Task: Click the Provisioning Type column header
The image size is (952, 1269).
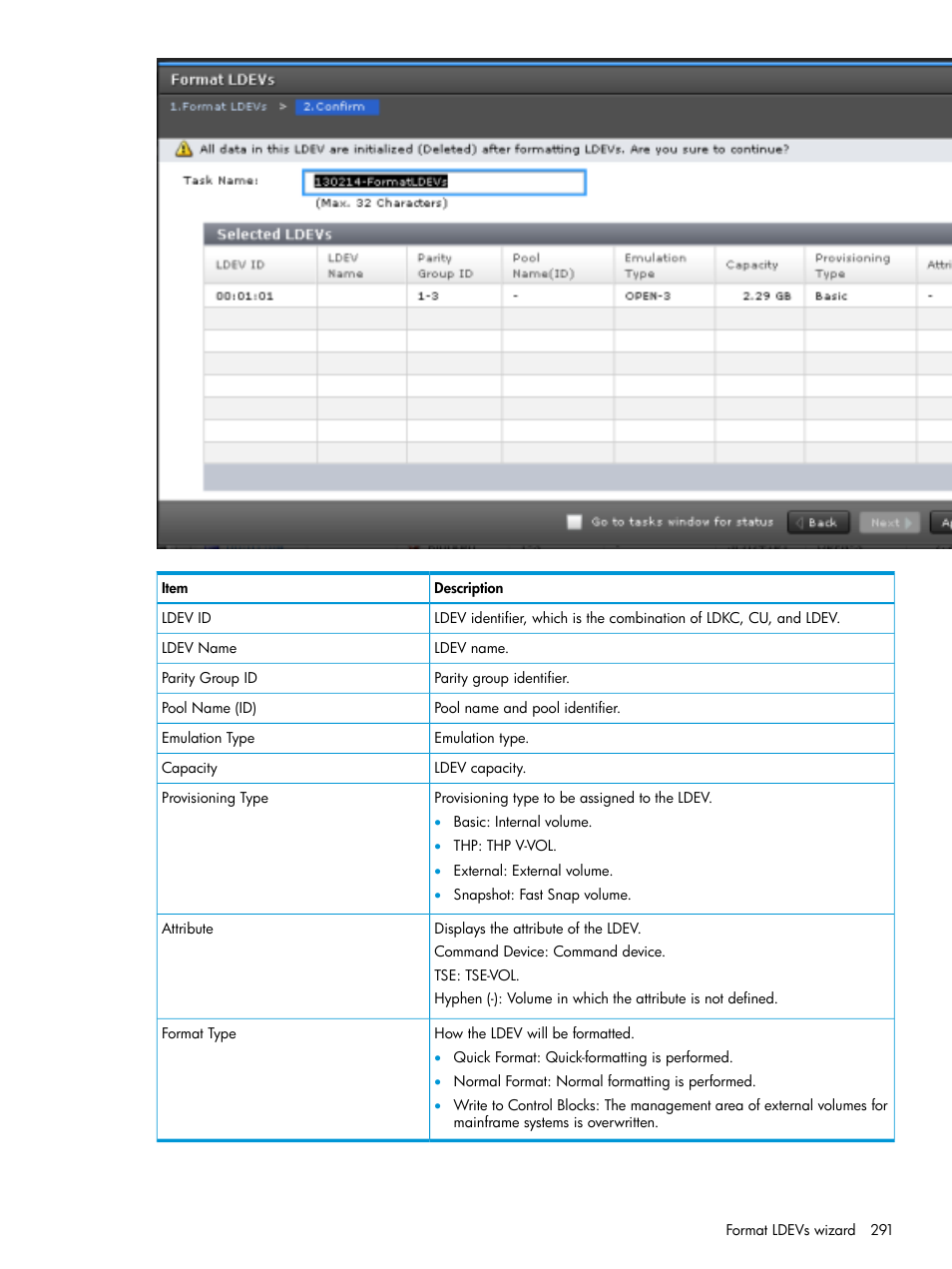Action: [860, 266]
